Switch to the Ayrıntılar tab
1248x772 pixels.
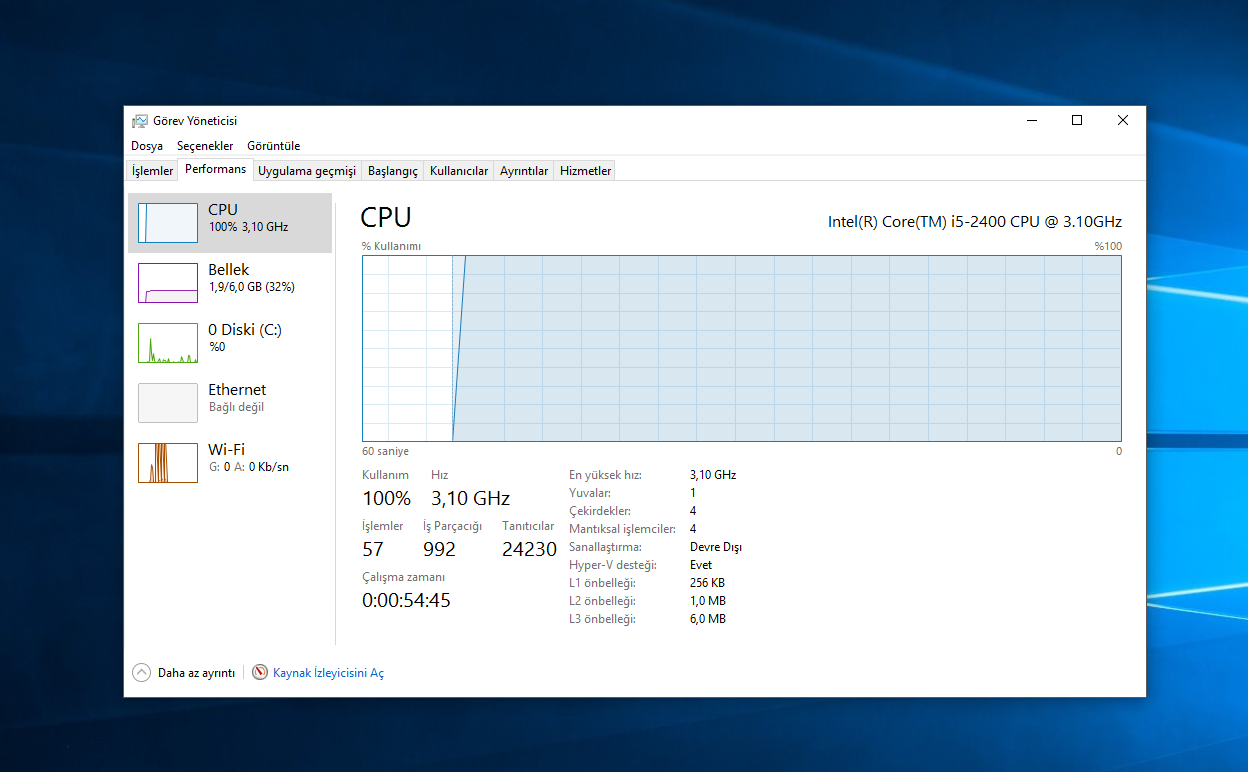pos(524,171)
